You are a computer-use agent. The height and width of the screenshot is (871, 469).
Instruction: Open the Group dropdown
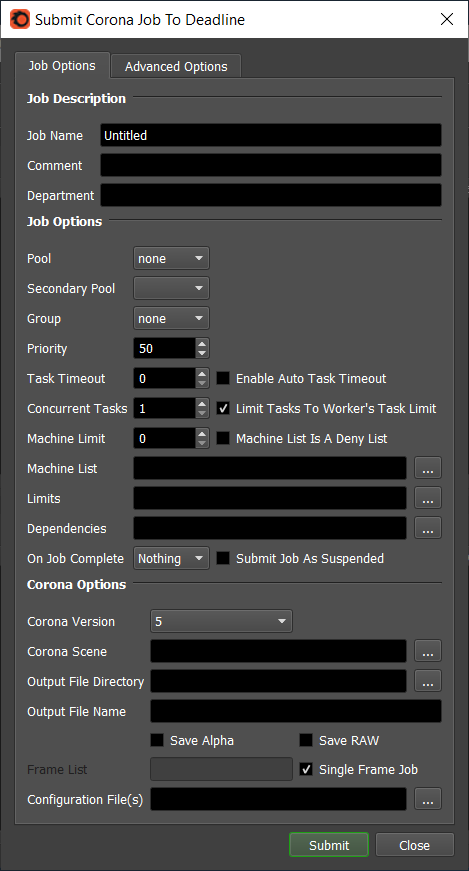(x=171, y=318)
